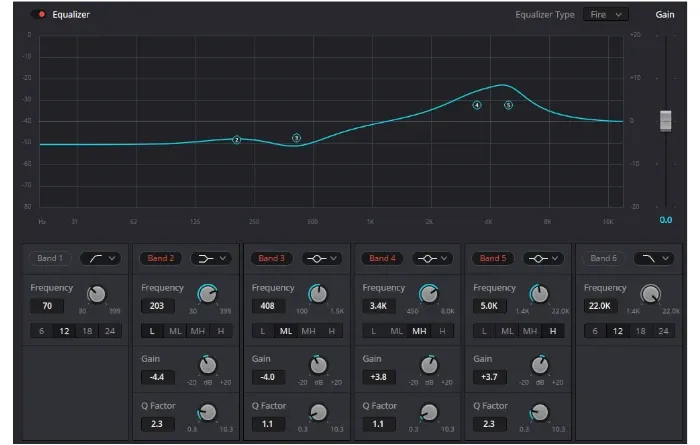Image resolution: width=700 pixels, height=445 pixels.
Task: Click Band 4 Q Factor knob
Action: coord(429,412)
